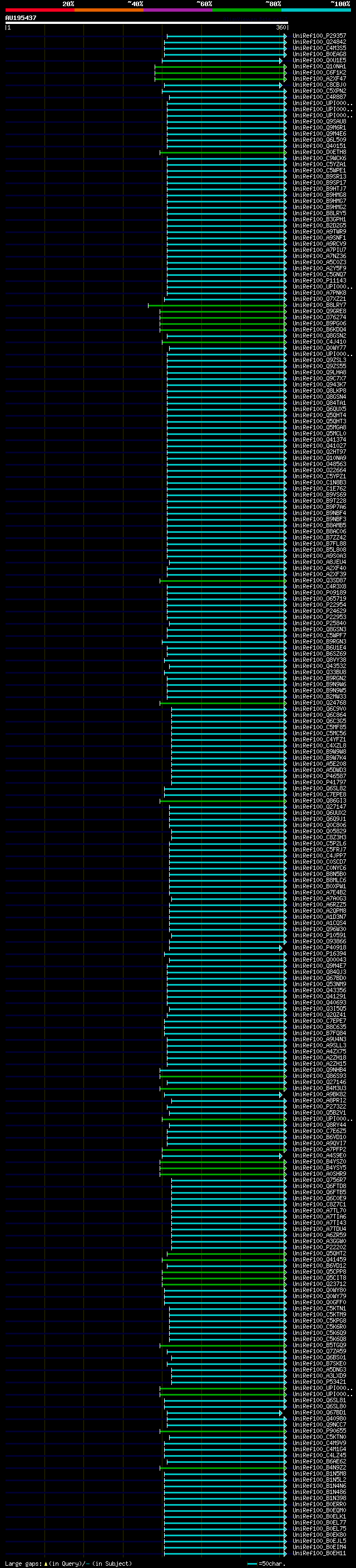Open hit UniRef100_Q24842

click(319, 42)
